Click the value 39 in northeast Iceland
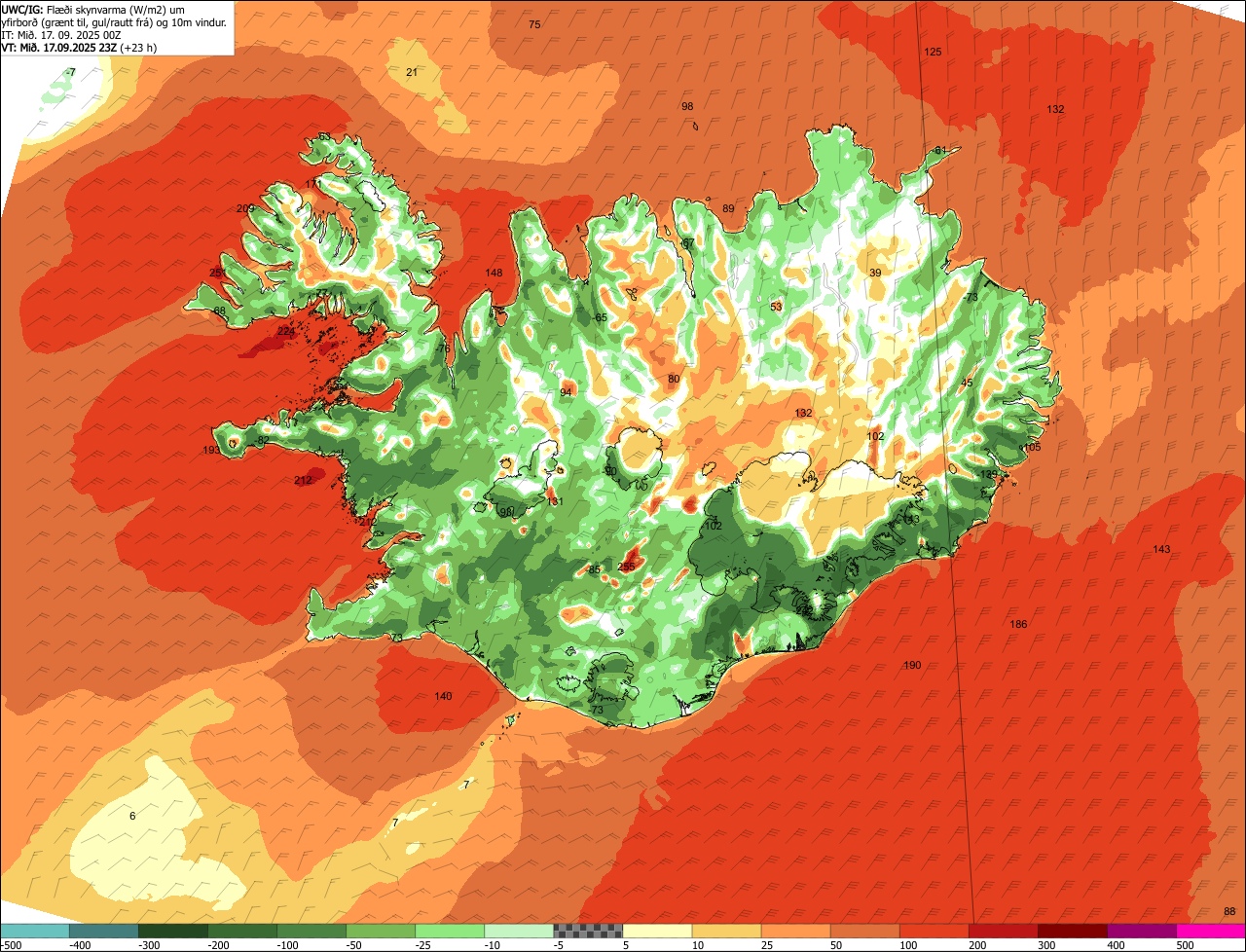The width and height of the screenshot is (1246, 952). (x=875, y=273)
